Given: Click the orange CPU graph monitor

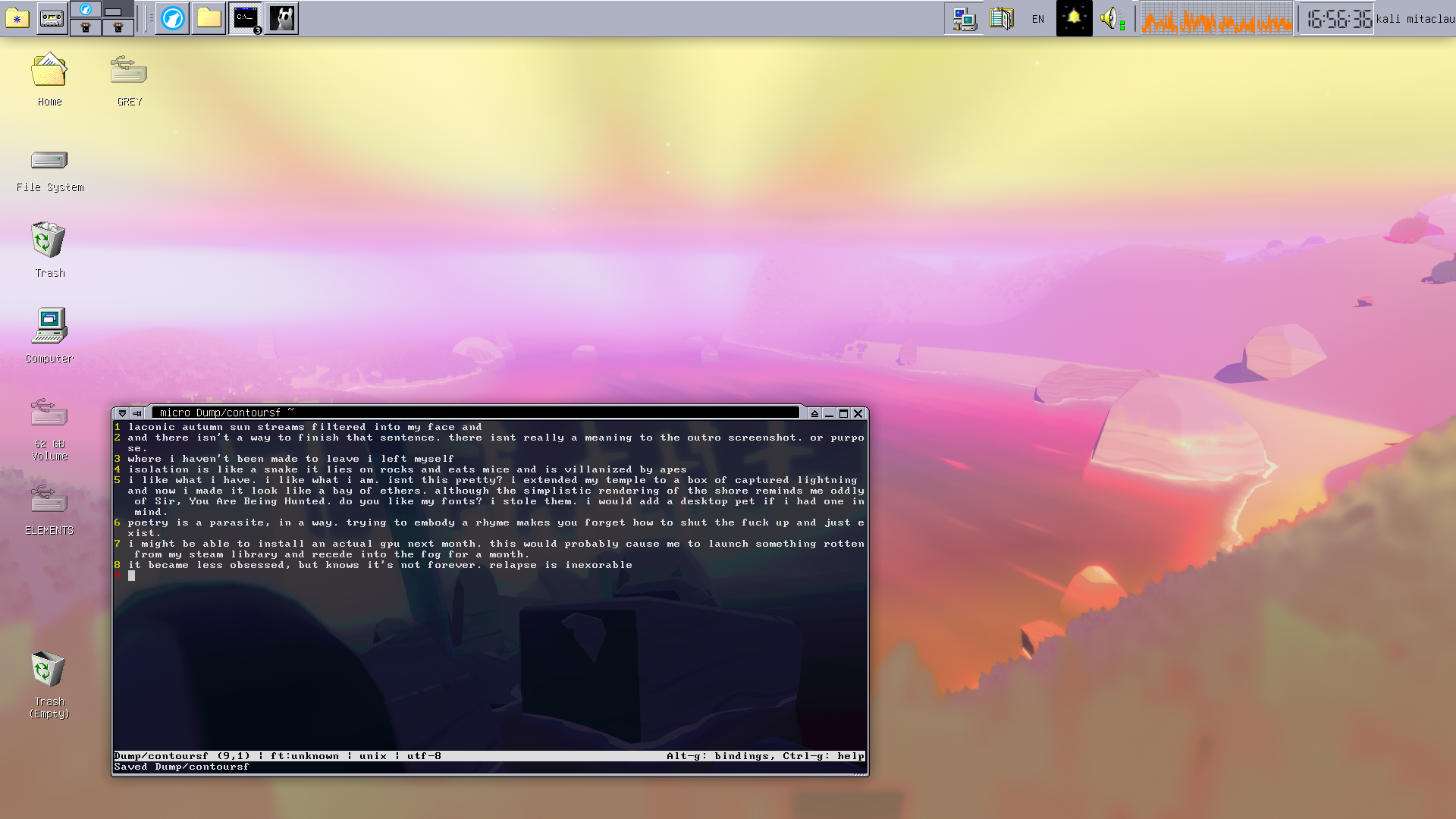Looking at the screenshot, I should [1216, 19].
